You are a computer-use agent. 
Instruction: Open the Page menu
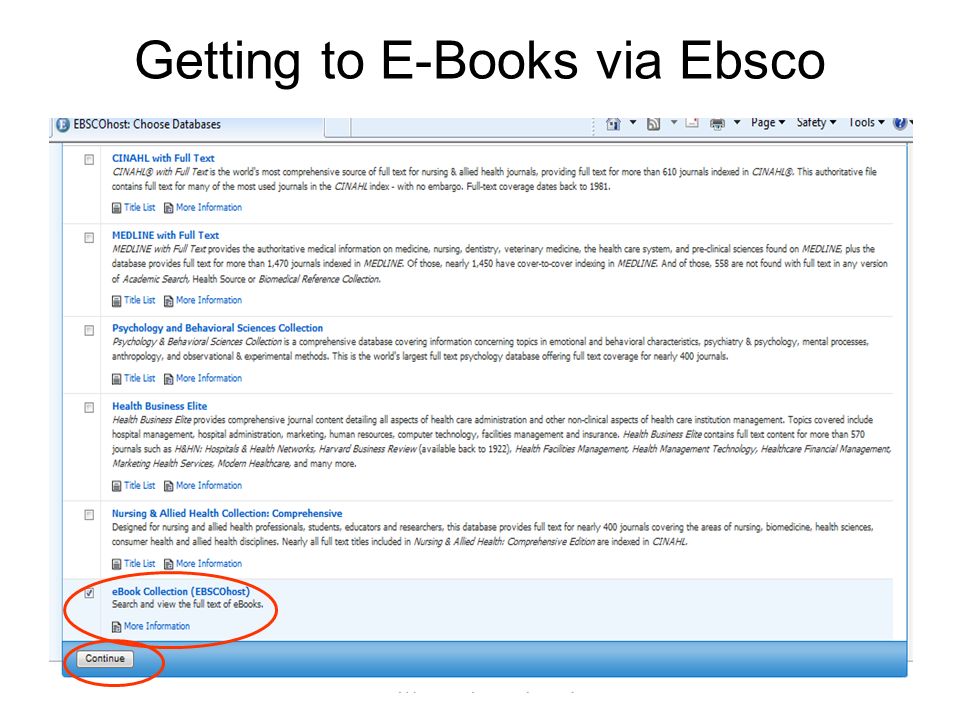click(768, 122)
